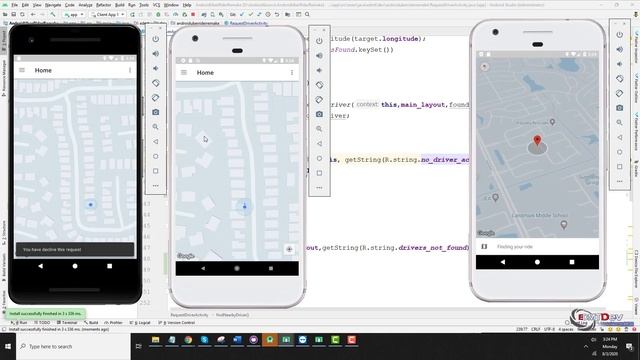Take a screenshot with the right emulator camera icon
The width and height of the screenshot is (640, 360).
620,108
